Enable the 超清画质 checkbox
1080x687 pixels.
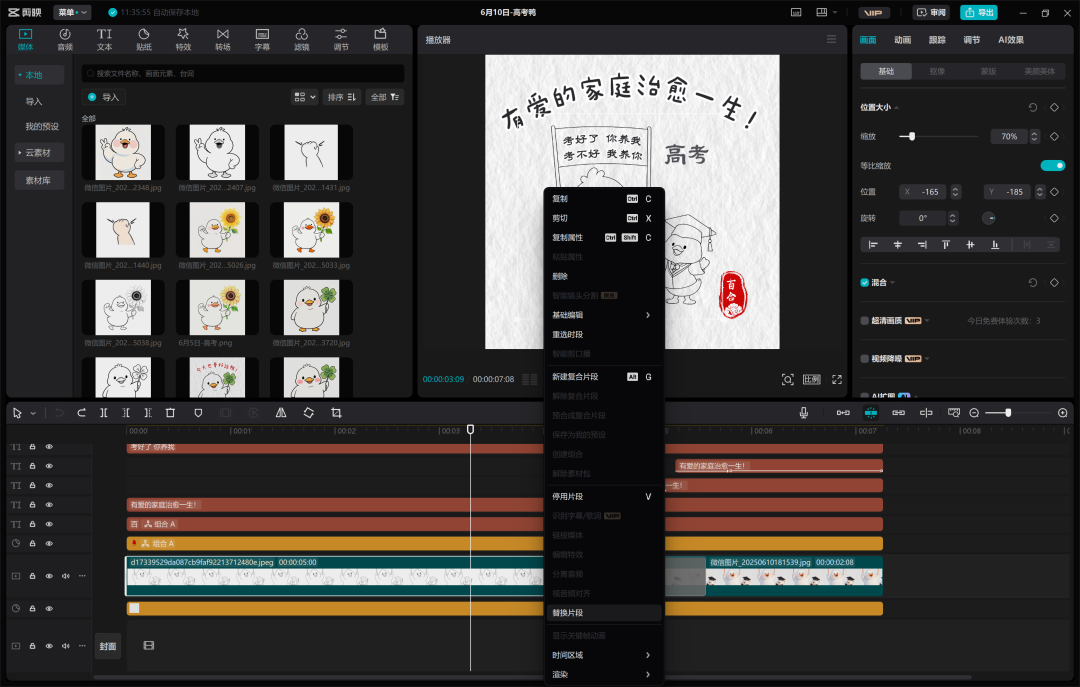864,320
